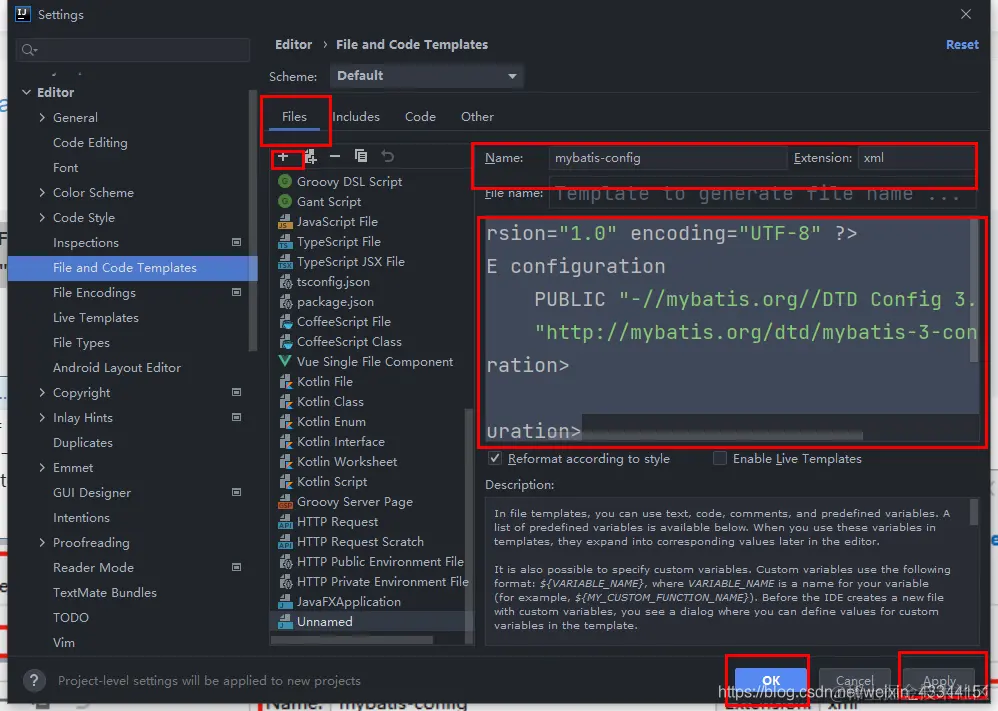The height and width of the screenshot is (711, 998).
Task: Click the Create Template plus icon
Action: coord(283,157)
